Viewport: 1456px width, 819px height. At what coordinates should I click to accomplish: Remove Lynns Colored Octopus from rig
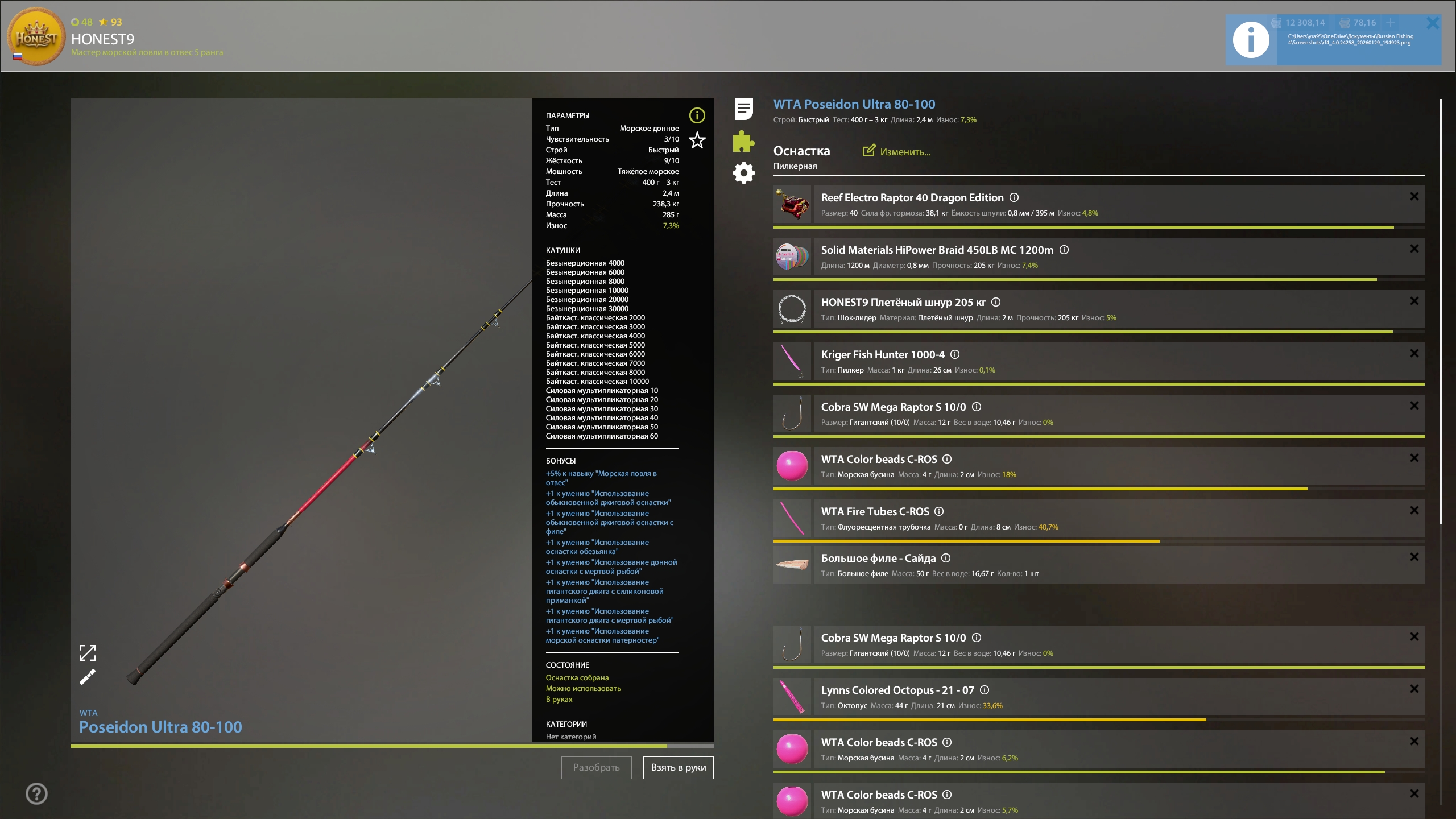[x=1414, y=689]
